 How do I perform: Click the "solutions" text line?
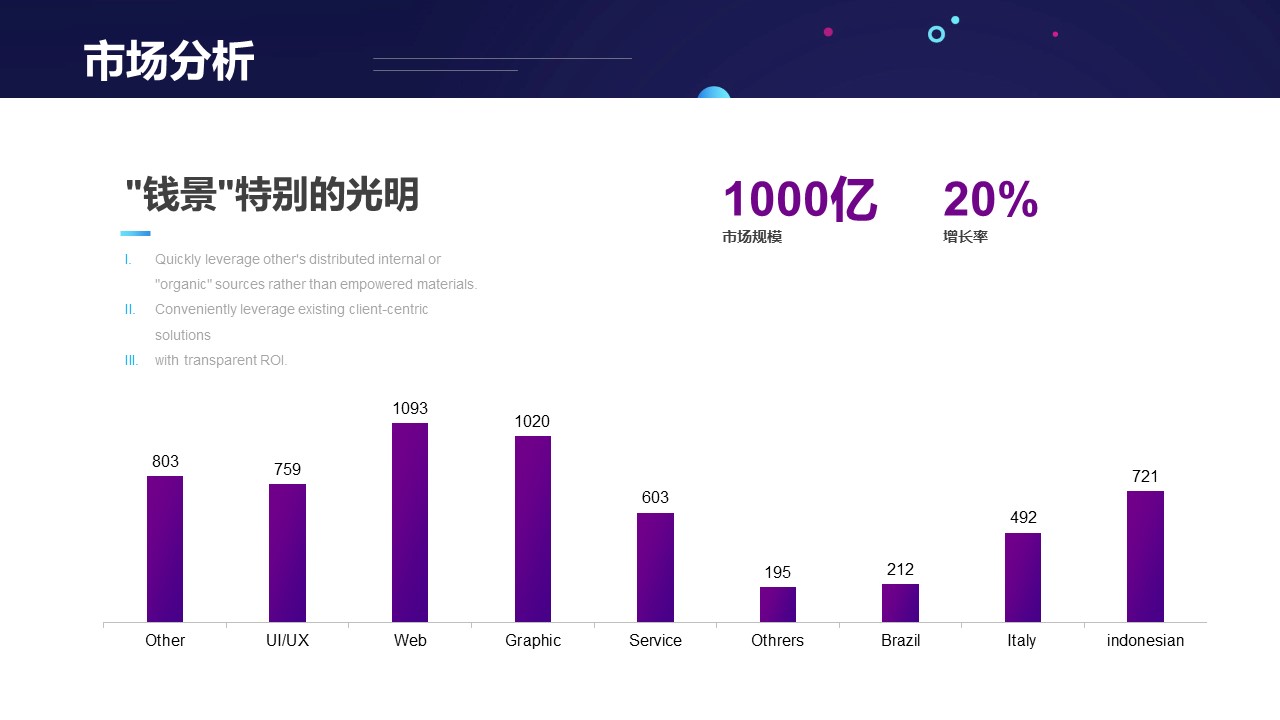(x=183, y=335)
